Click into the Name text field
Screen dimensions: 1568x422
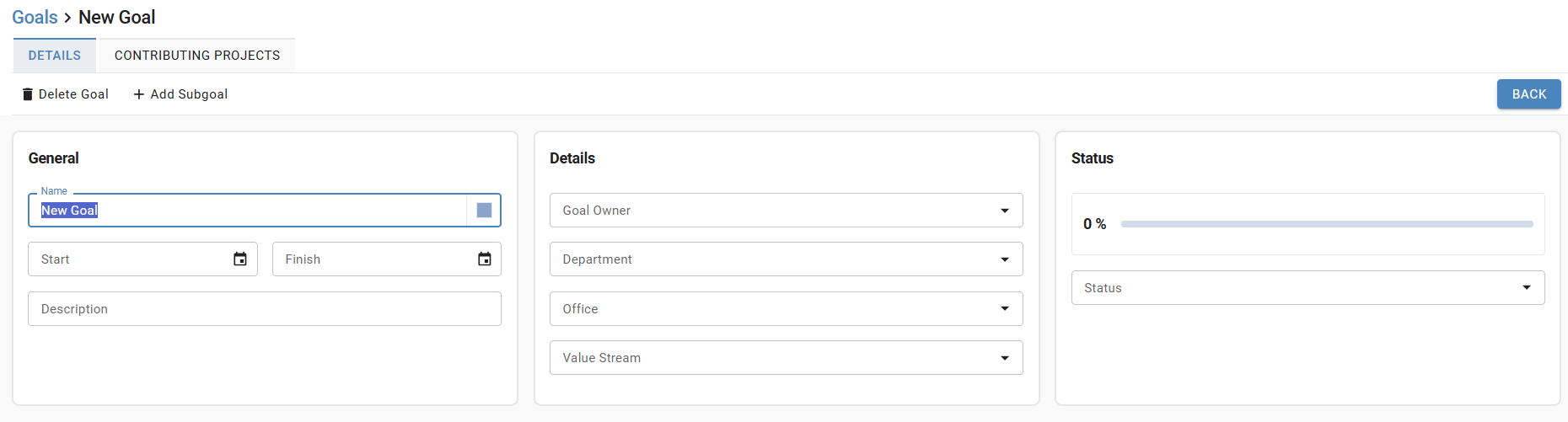(x=247, y=211)
